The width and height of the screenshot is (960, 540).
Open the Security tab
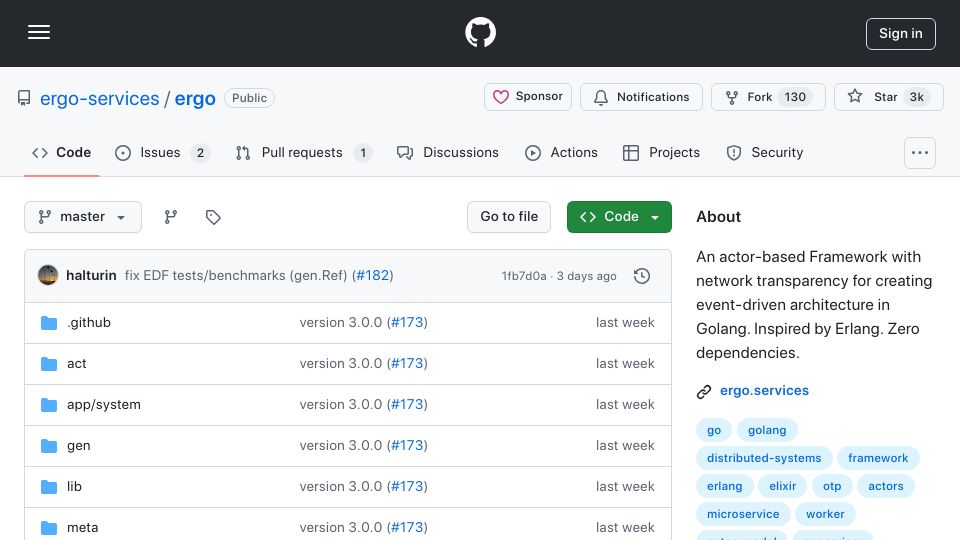[765, 152]
